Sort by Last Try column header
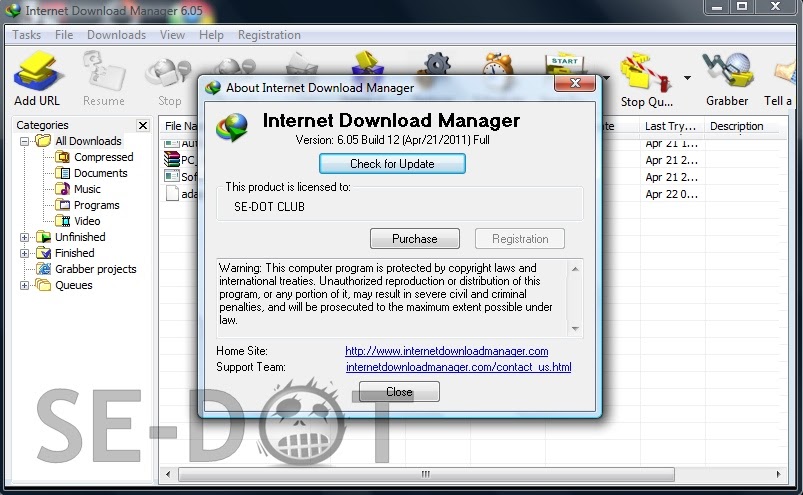The width and height of the screenshot is (803, 495). click(x=672, y=126)
